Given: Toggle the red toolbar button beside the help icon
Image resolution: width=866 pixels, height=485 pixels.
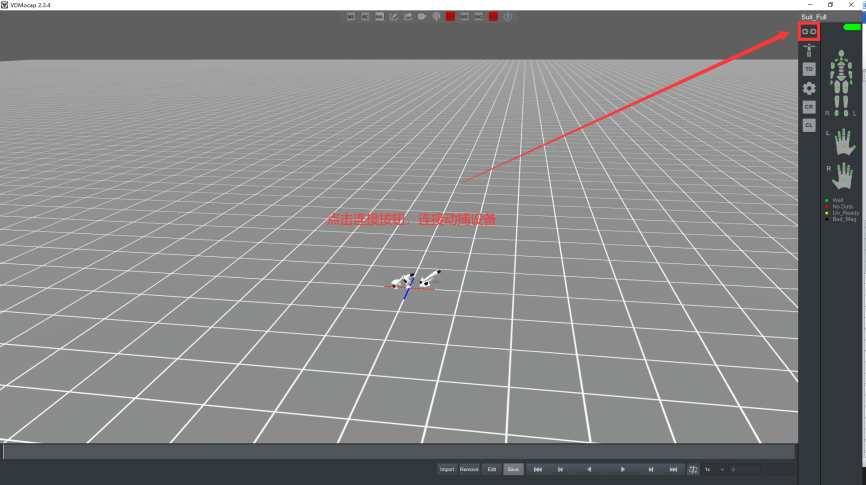Looking at the screenshot, I should point(493,17).
